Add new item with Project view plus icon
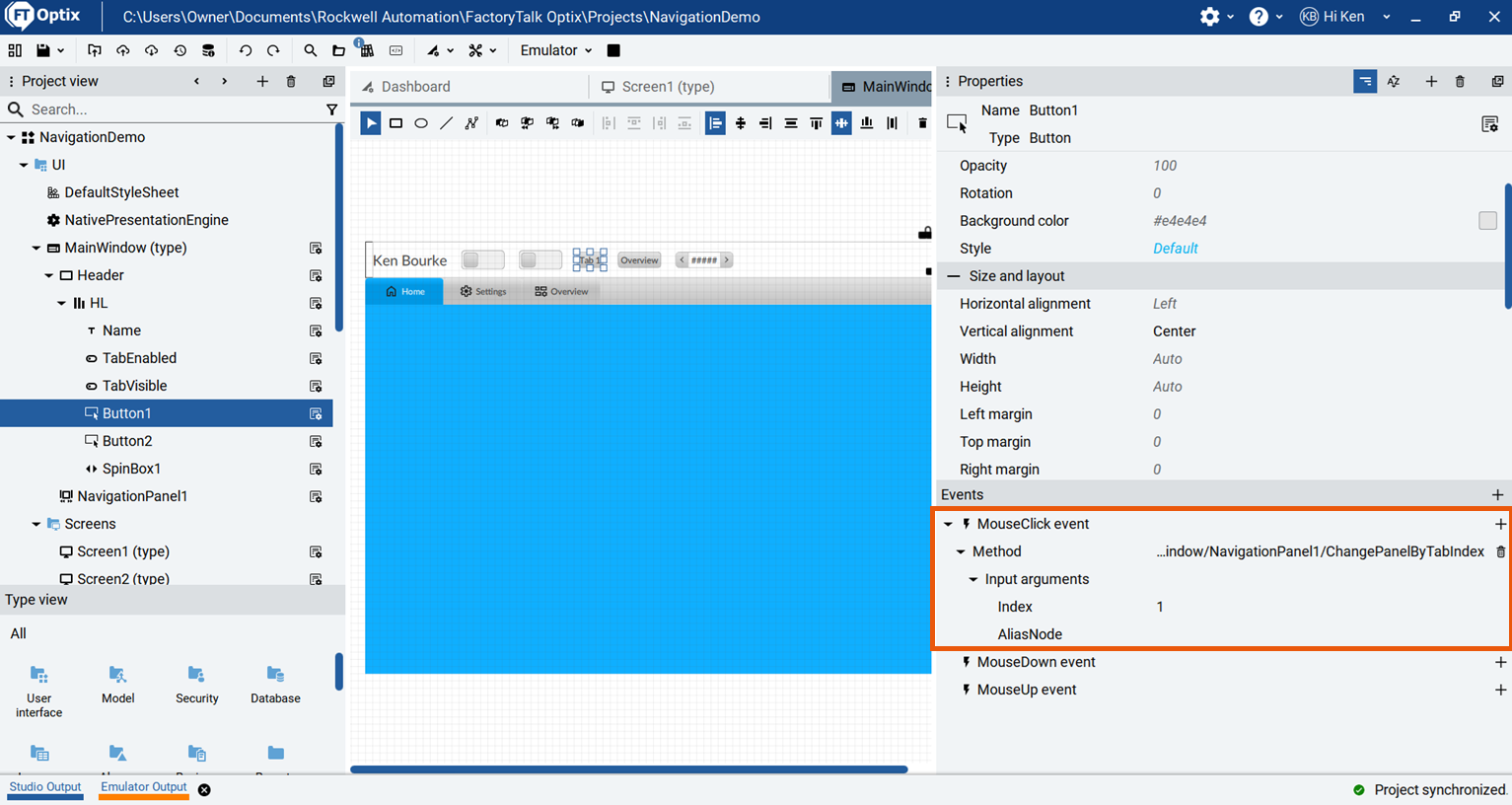 pyautogui.click(x=262, y=82)
